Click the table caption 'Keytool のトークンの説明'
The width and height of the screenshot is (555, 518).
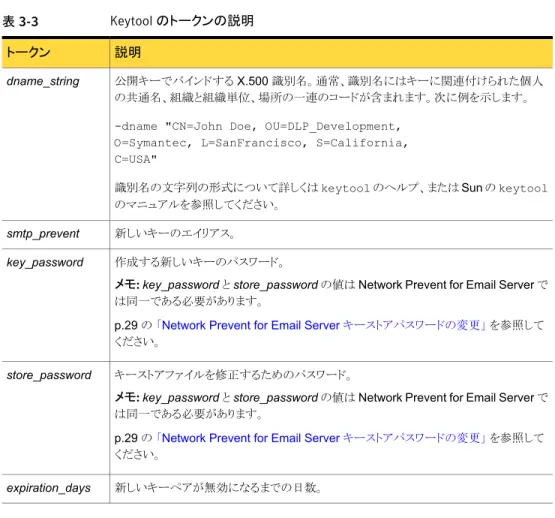(x=182, y=21)
